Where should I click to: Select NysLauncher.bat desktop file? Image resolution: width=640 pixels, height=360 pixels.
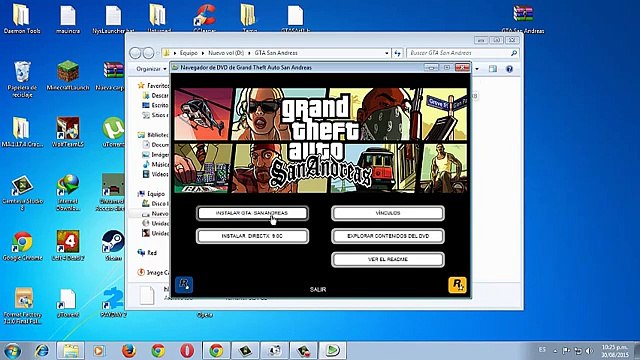[x=113, y=19]
